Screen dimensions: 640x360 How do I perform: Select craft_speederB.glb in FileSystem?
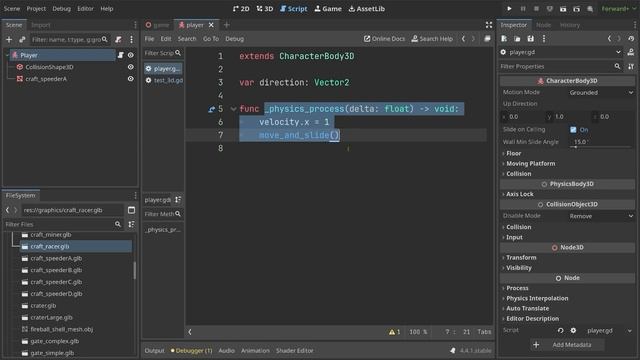coord(56,270)
